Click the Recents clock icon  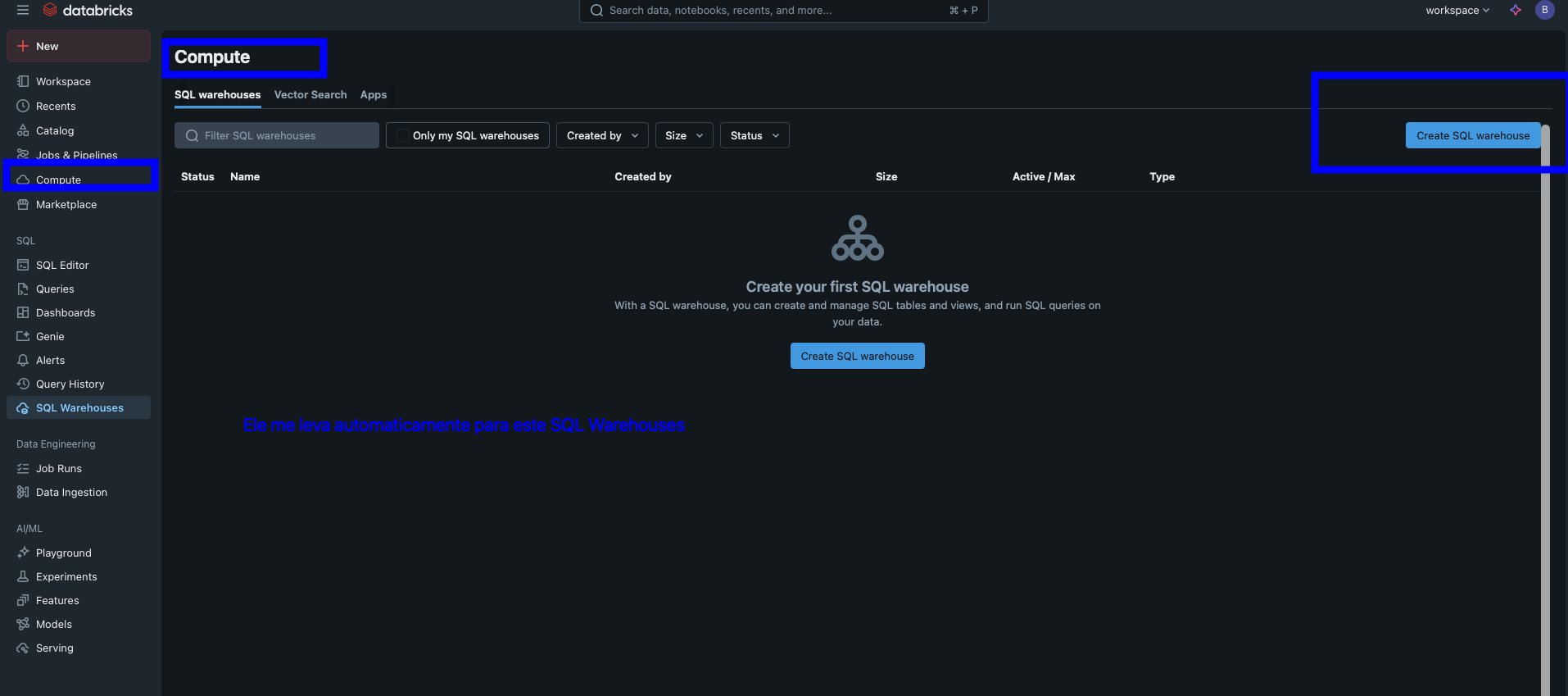tap(23, 106)
